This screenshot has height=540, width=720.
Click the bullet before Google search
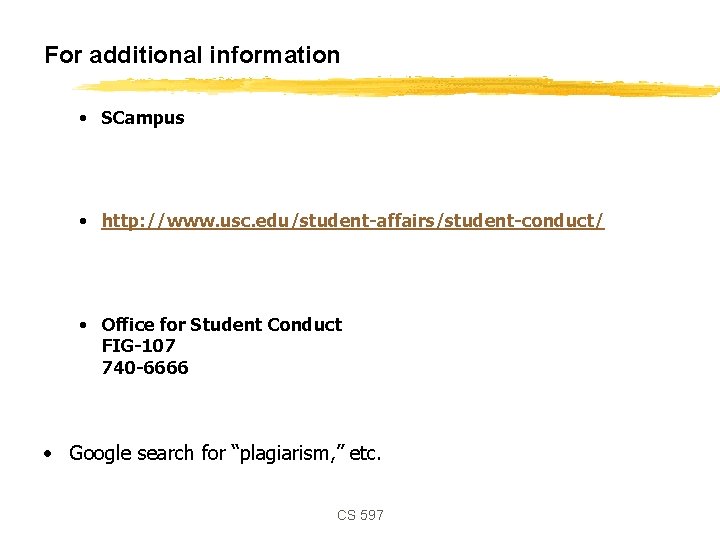pyautogui.click(x=48, y=454)
